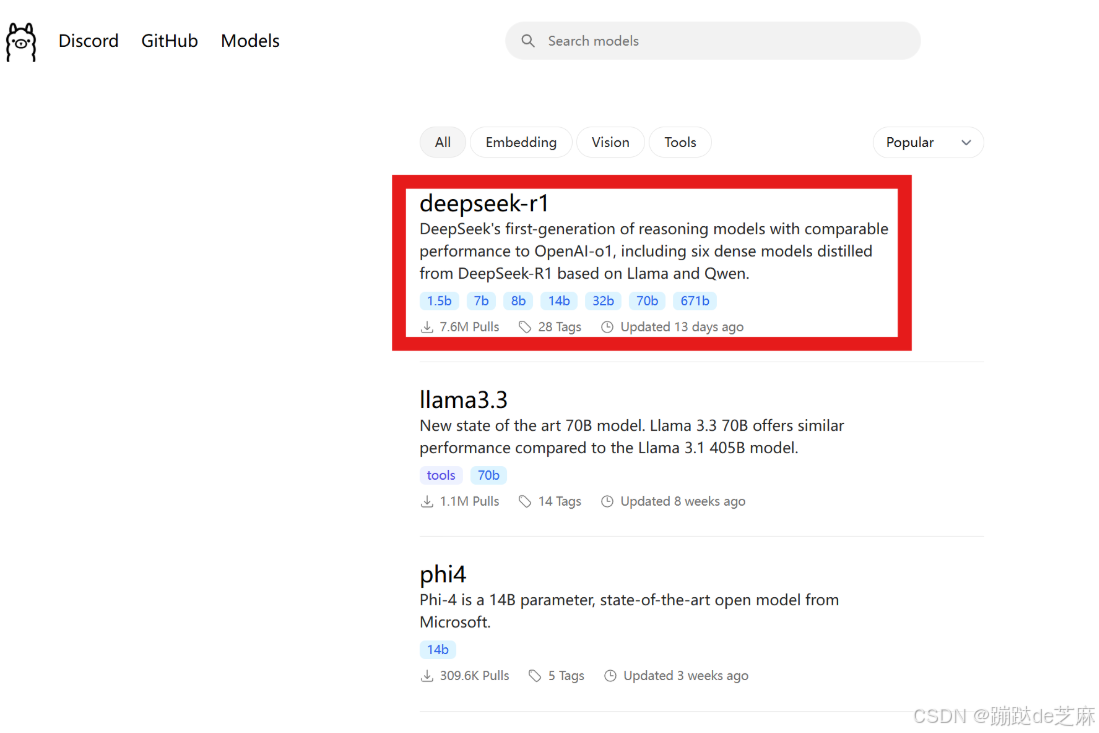Click the Updated 8 weeks ago text
1099x733 pixels.
point(683,501)
